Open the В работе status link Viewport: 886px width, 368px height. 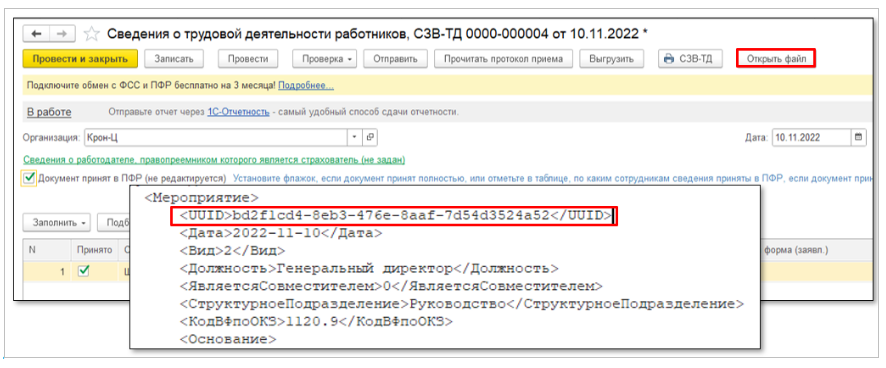(x=49, y=112)
